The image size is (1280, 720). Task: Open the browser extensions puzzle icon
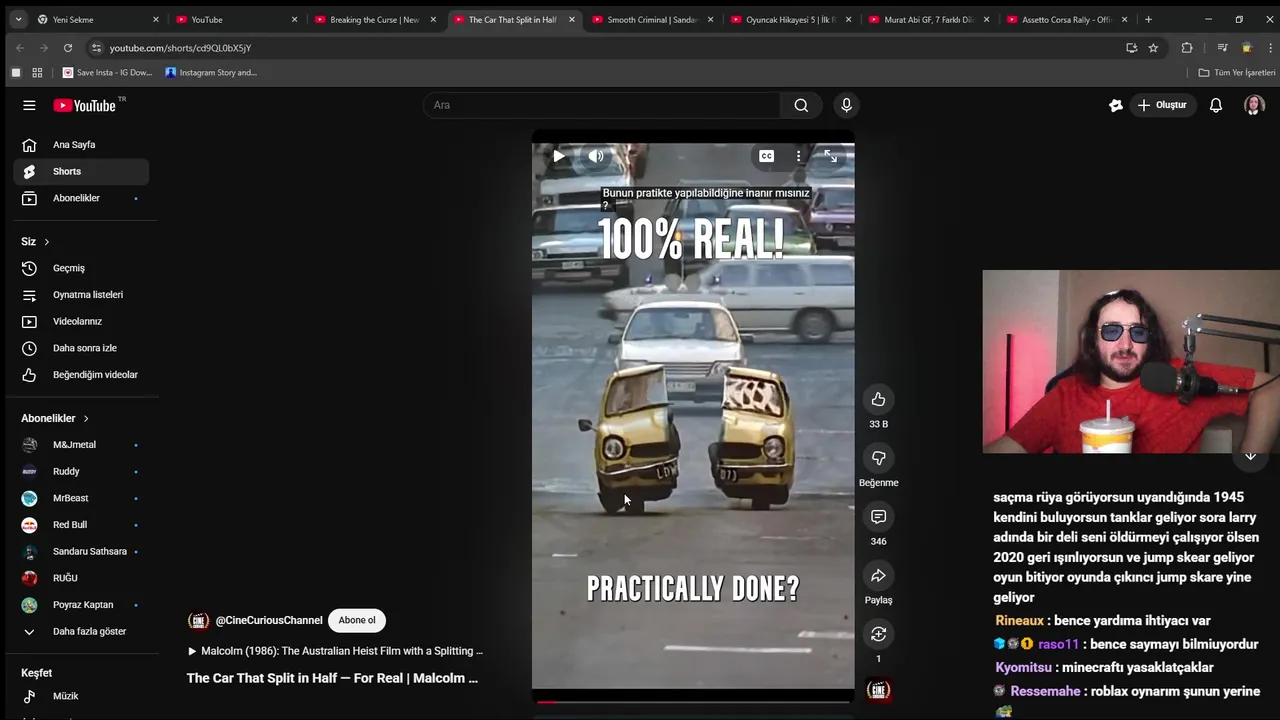(1187, 48)
